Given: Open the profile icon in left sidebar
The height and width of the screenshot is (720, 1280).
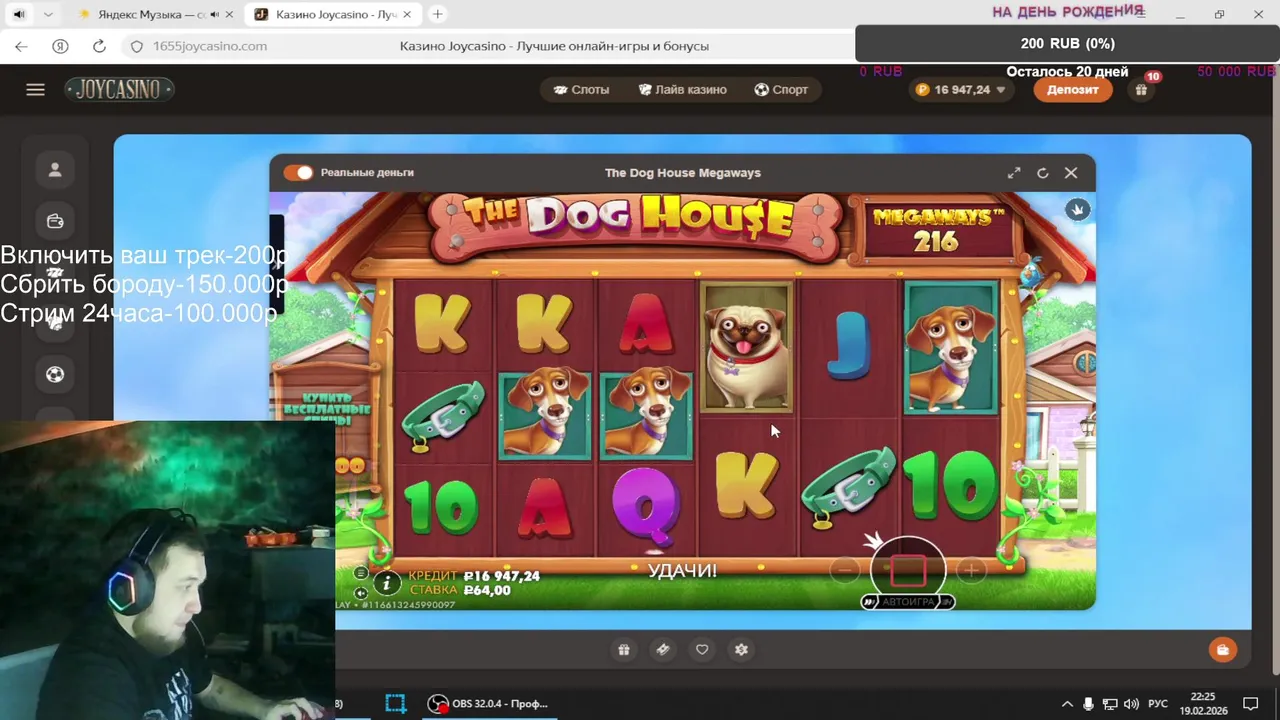Looking at the screenshot, I should coord(55,170).
